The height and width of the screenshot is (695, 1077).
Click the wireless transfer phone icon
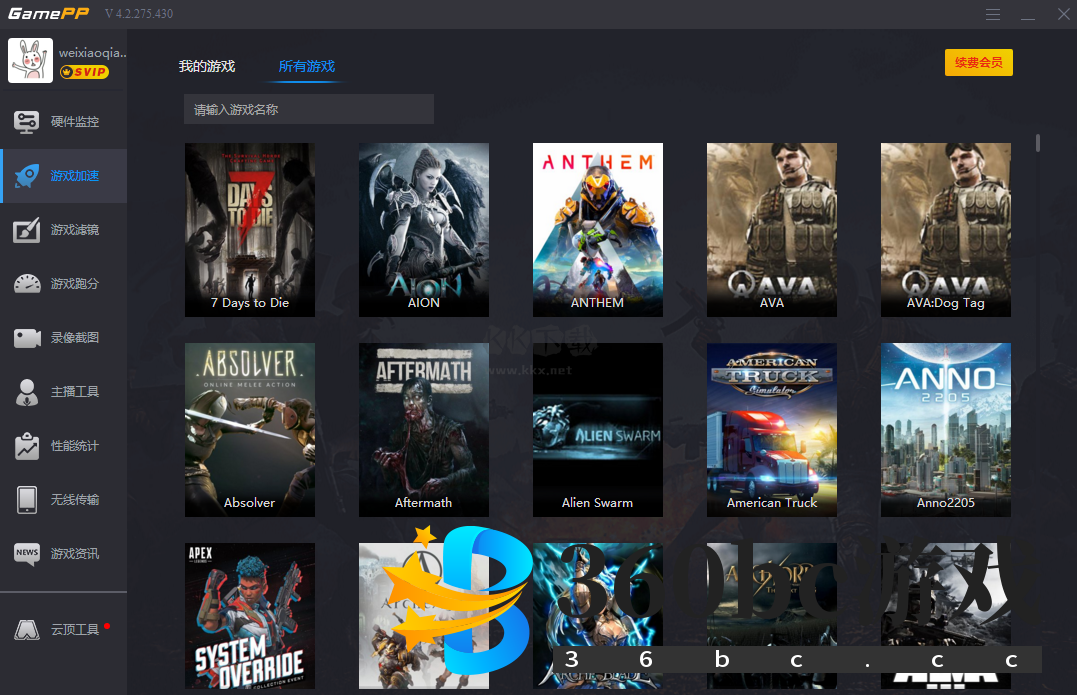(x=27, y=500)
